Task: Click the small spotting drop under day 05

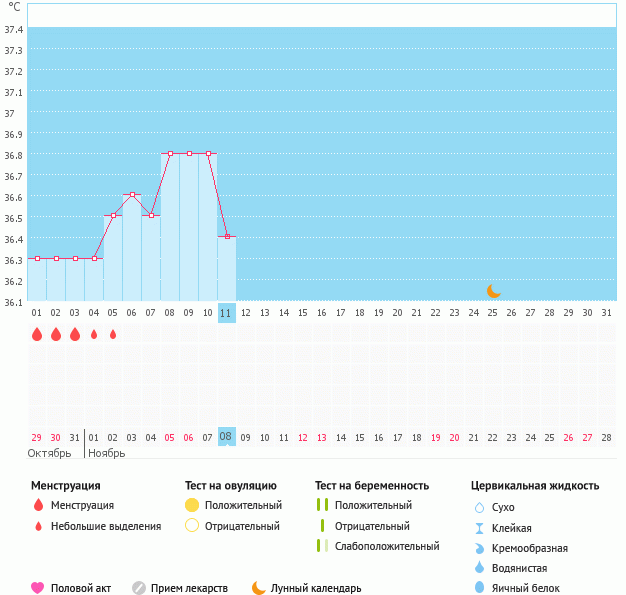Action: (x=113, y=334)
